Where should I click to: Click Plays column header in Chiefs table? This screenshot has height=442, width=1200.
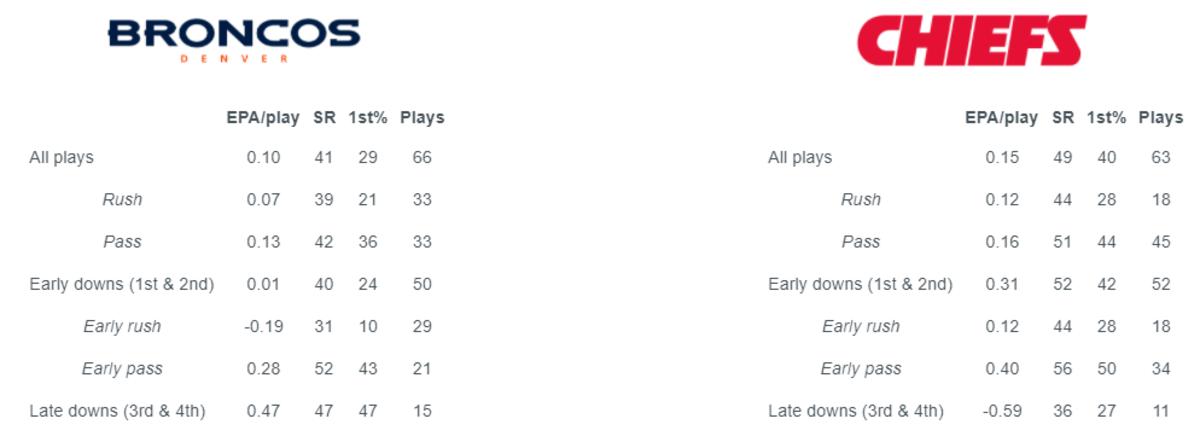point(1160,117)
